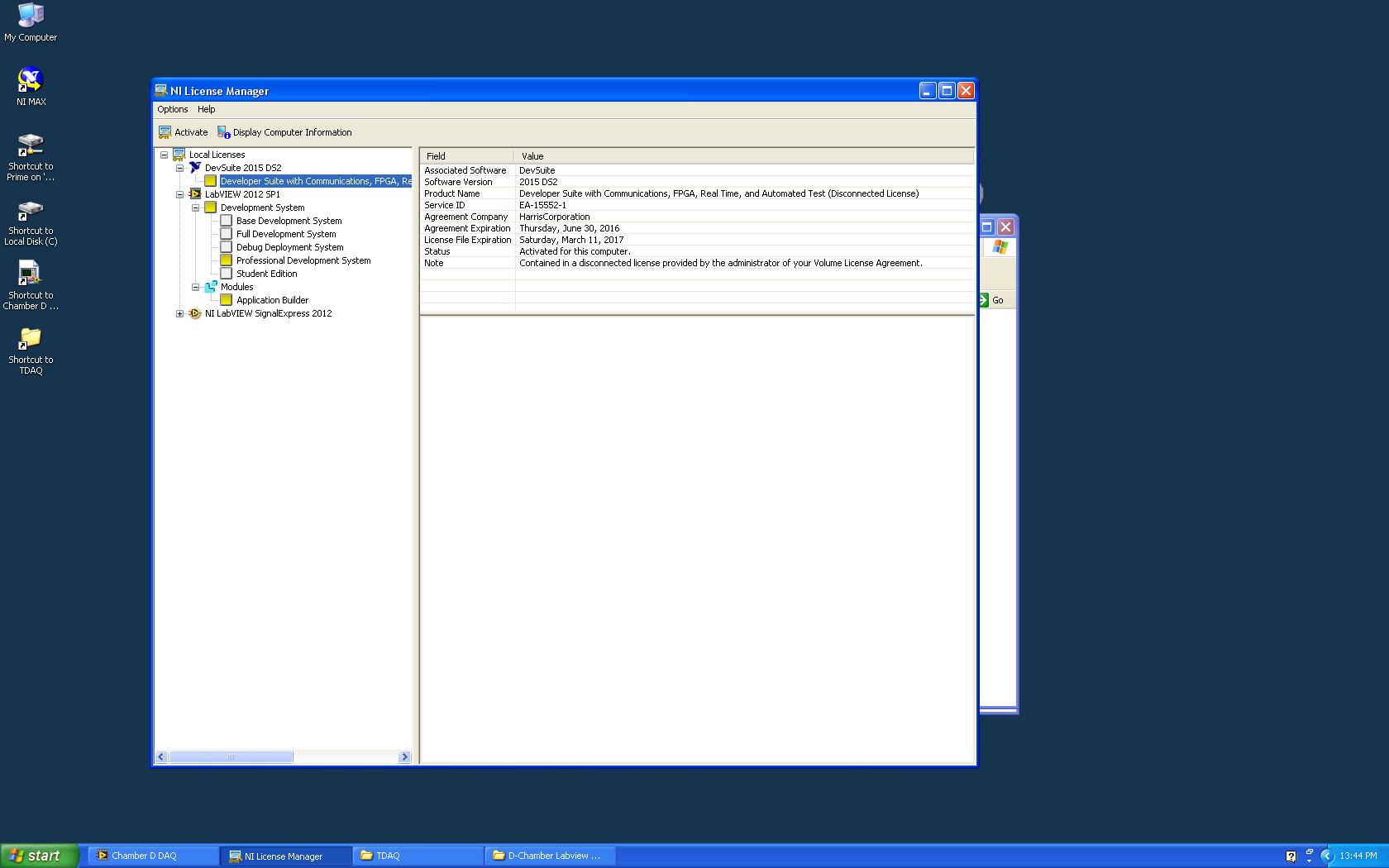
Task: Collapse the DevSuite 2015 DS2 node
Action: [x=179, y=168]
